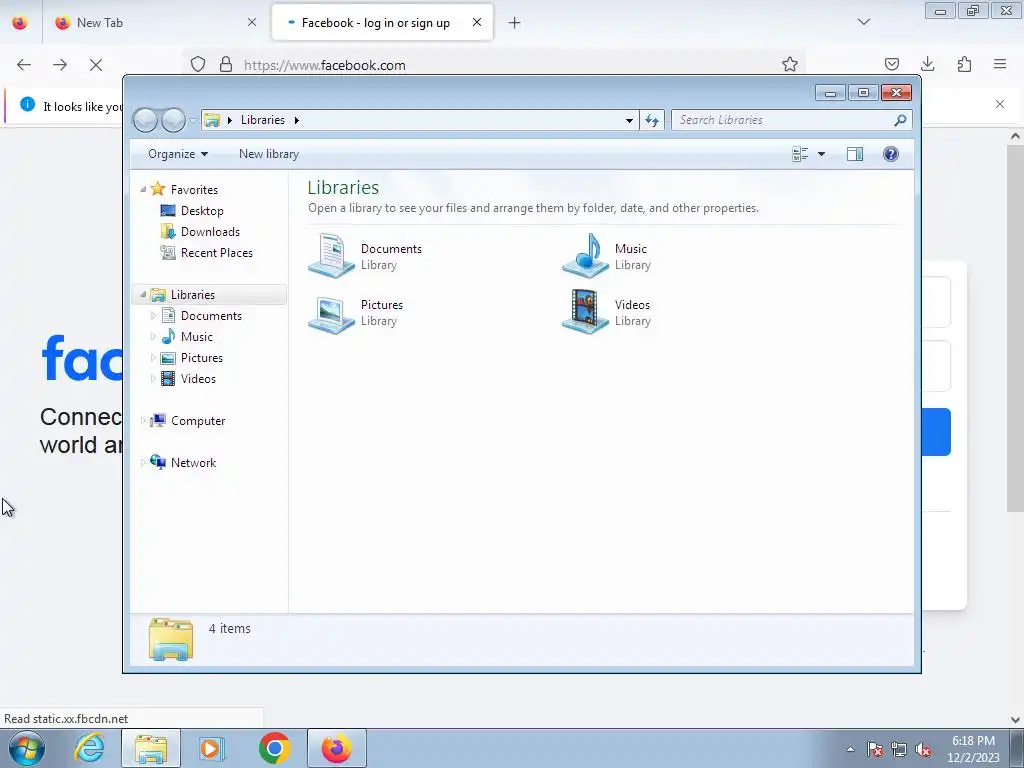Switch to the New Tab in Firefox
The width and height of the screenshot is (1024, 768).
[x=155, y=23]
